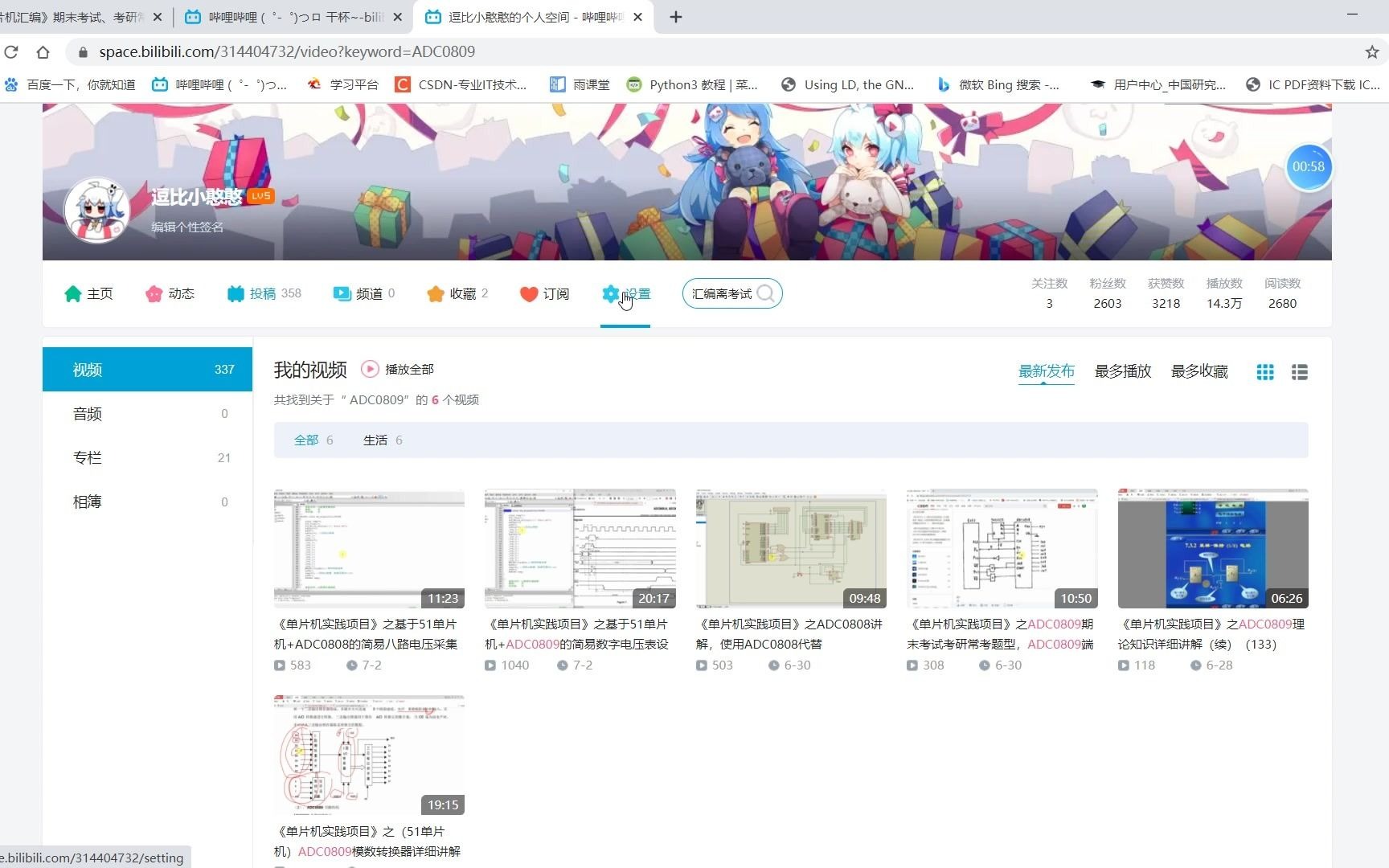
Task: Click the browser reload icon
Action: tap(11, 52)
